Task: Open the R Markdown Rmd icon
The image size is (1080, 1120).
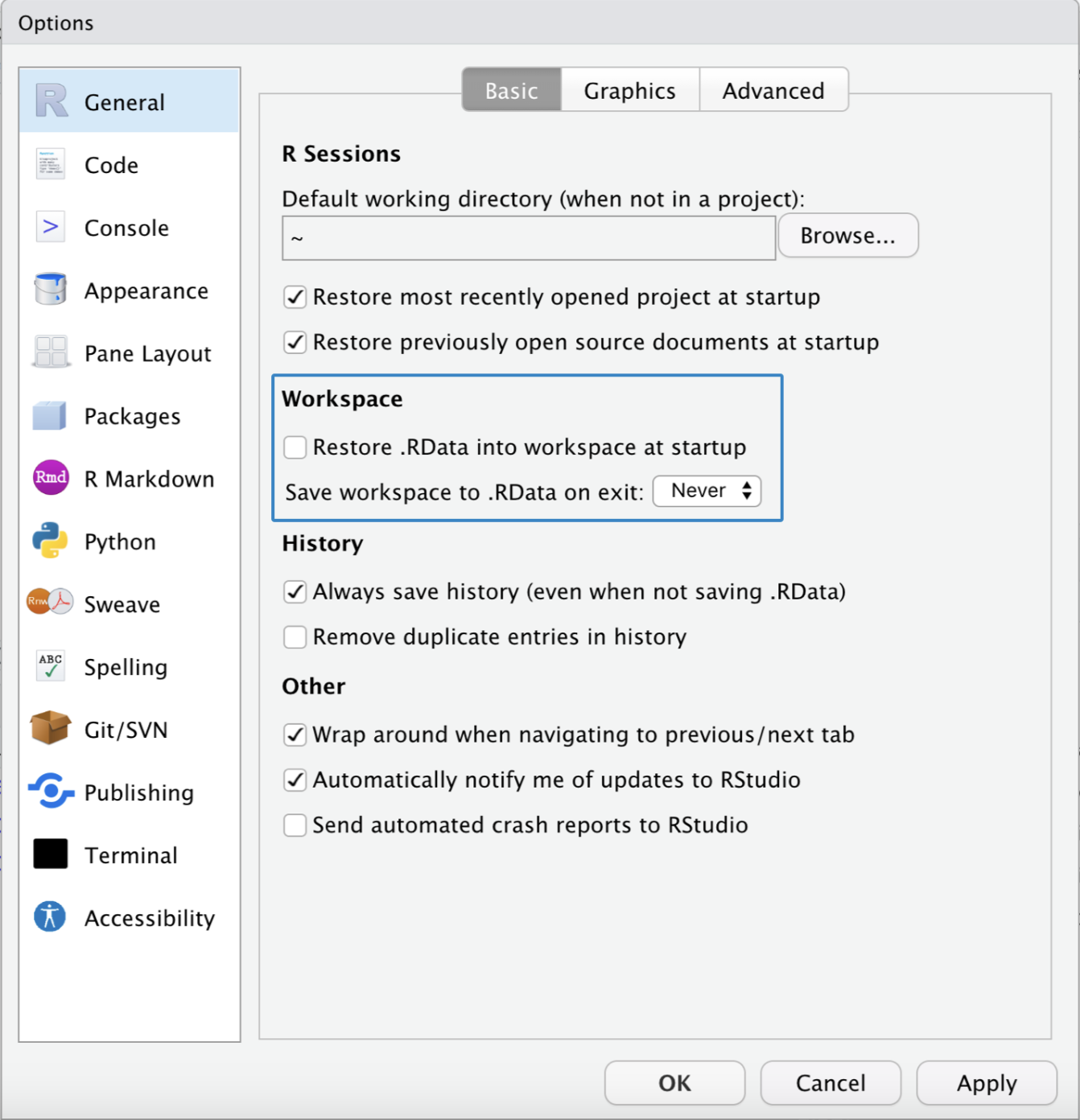Action: click(51, 478)
